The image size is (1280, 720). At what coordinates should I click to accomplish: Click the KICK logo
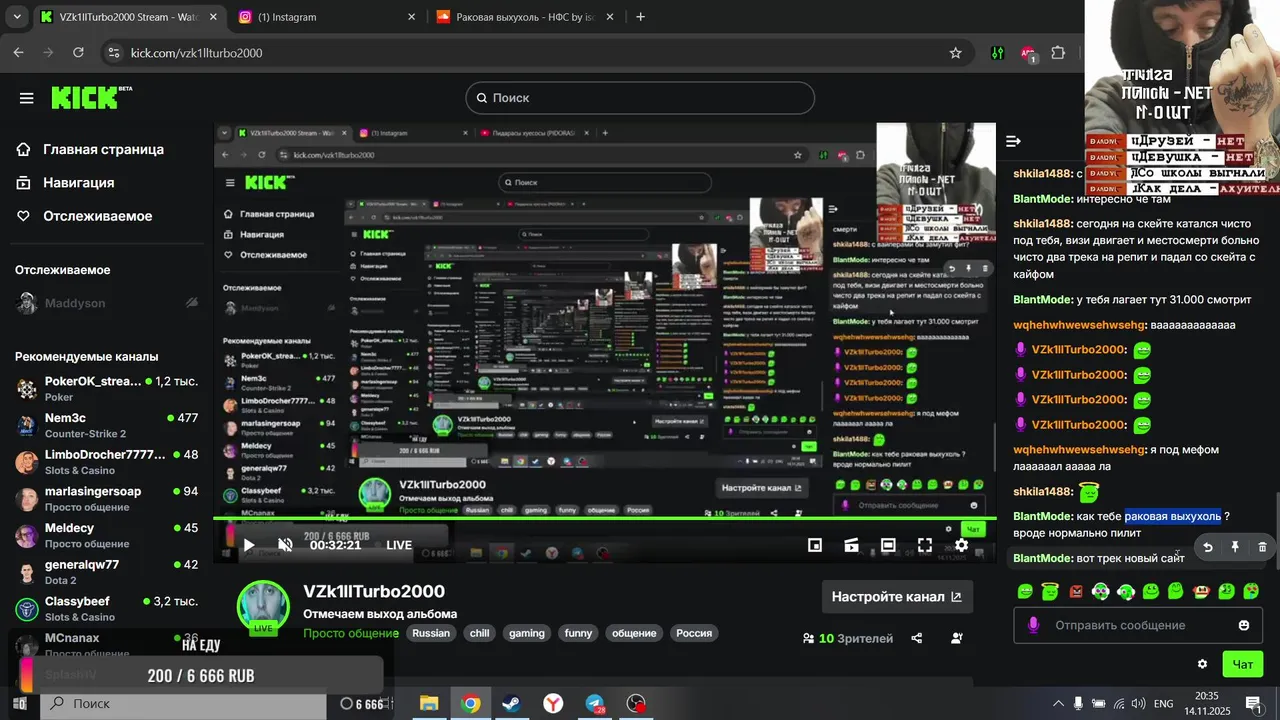[x=91, y=97]
